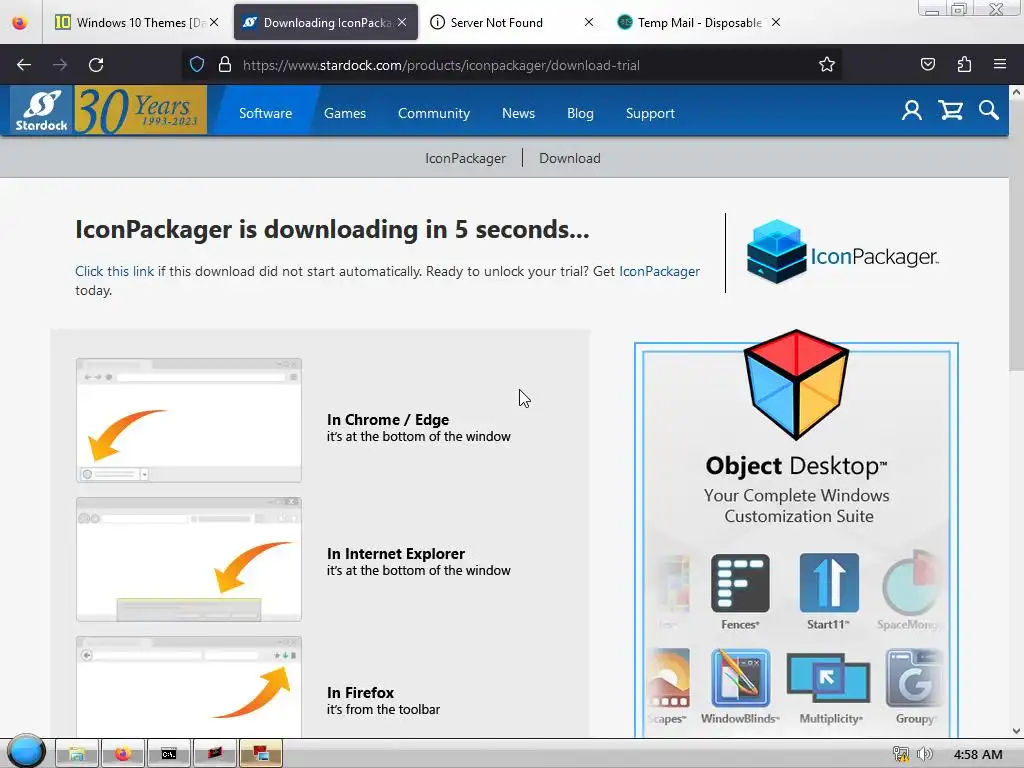Image resolution: width=1024 pixels, height=768 pixels.
Task: Click the Firefox instruction thumbnail
Action: (x=189, y=687)
